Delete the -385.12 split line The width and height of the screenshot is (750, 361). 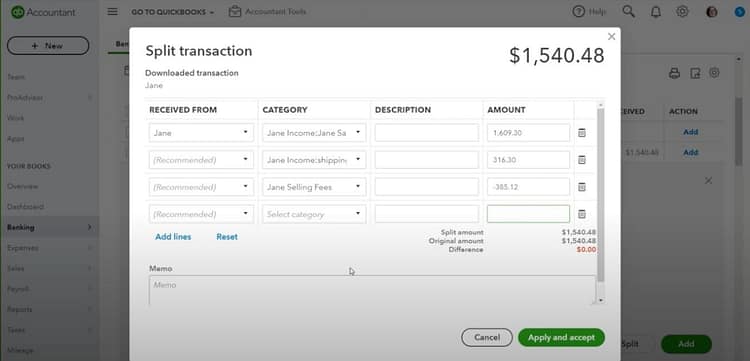(582, 187)
